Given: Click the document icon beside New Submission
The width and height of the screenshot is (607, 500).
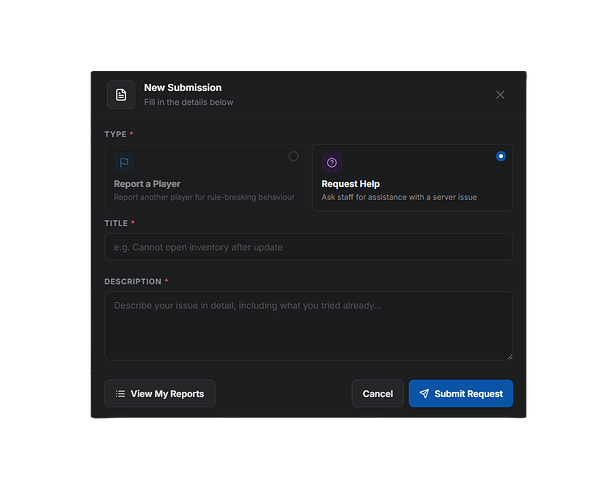Looking at the screenshot, I should coord(121,95).
